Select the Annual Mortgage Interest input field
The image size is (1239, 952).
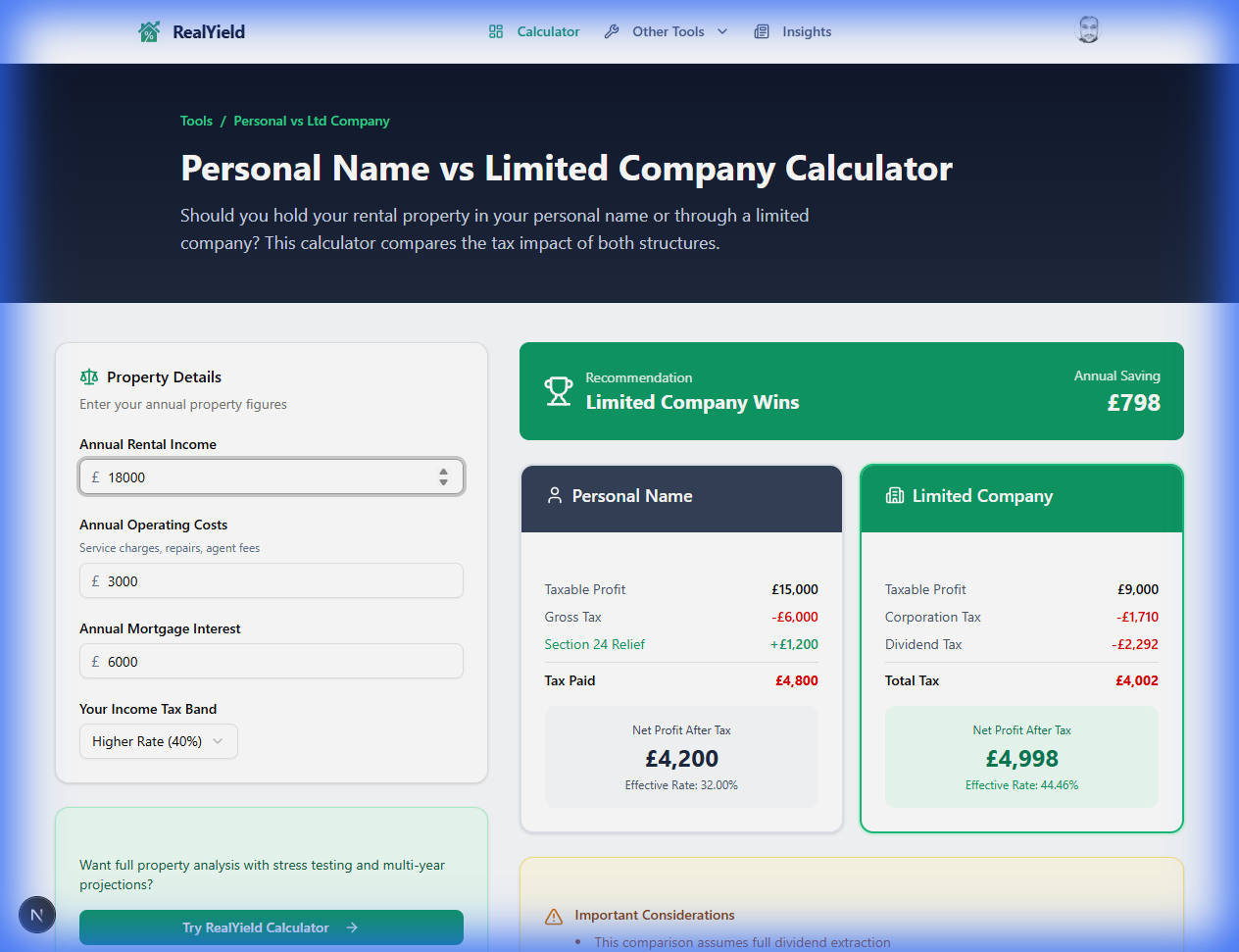coord(272,661)
